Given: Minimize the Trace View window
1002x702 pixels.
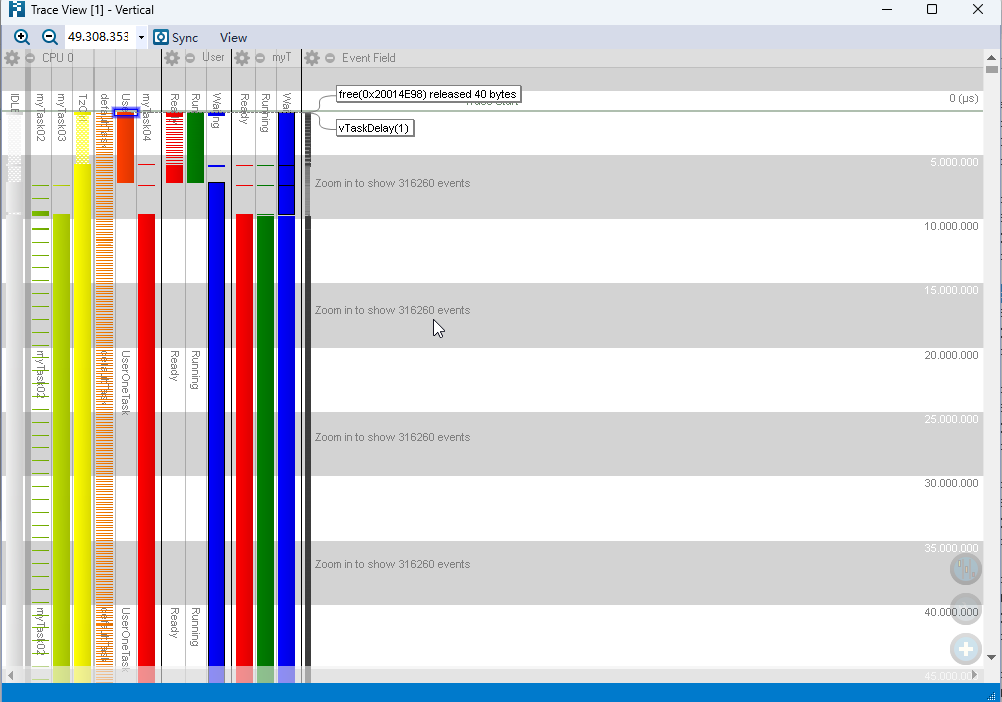Looking at the screenshot, I should (886, 10).
